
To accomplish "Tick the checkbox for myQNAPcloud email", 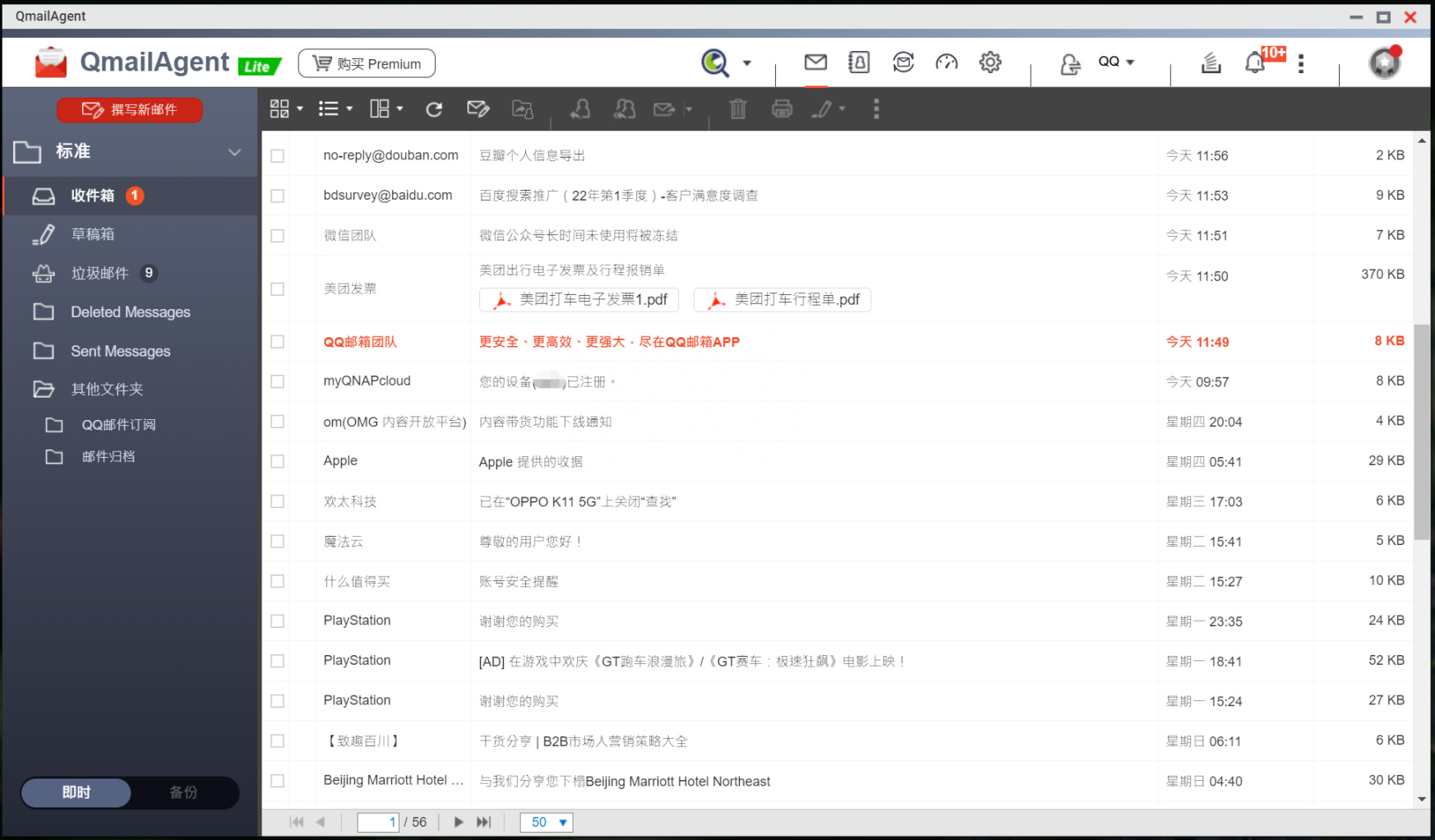I will coord(278,381).
